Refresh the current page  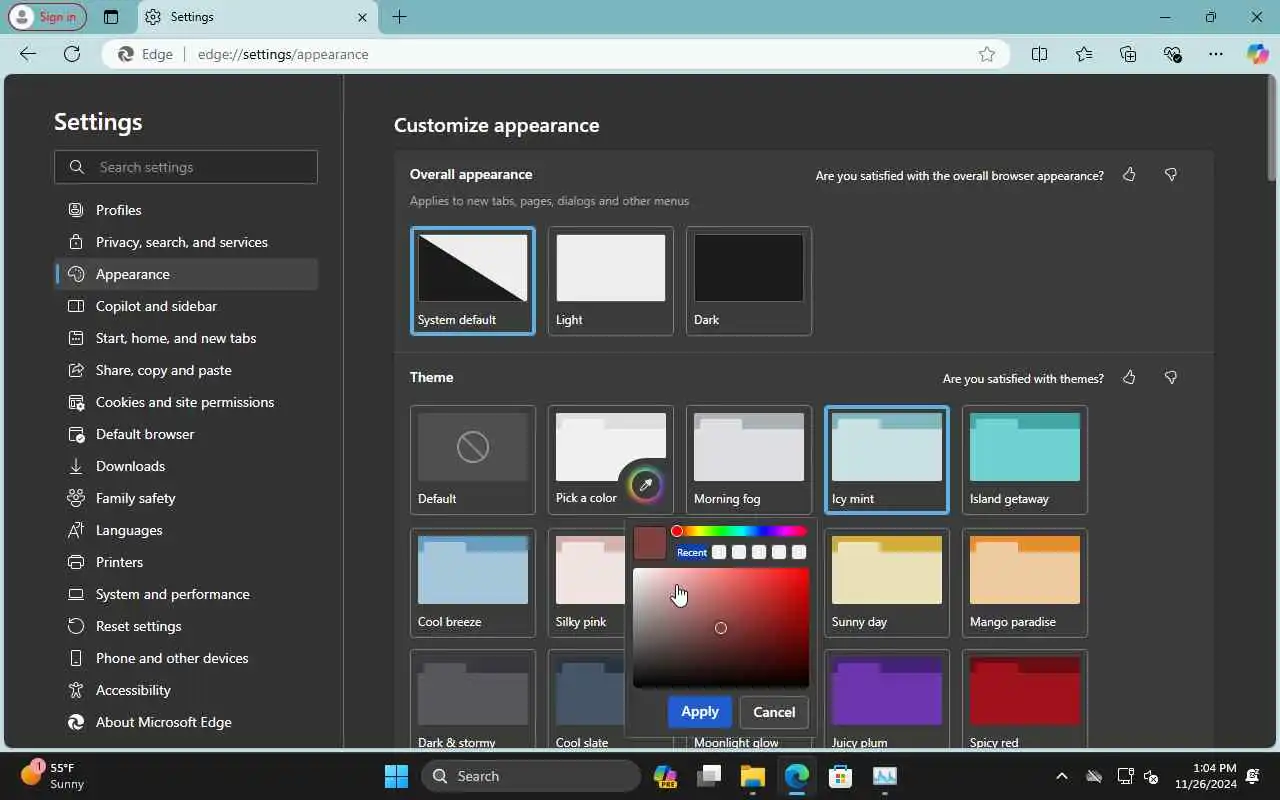(72, 54)
